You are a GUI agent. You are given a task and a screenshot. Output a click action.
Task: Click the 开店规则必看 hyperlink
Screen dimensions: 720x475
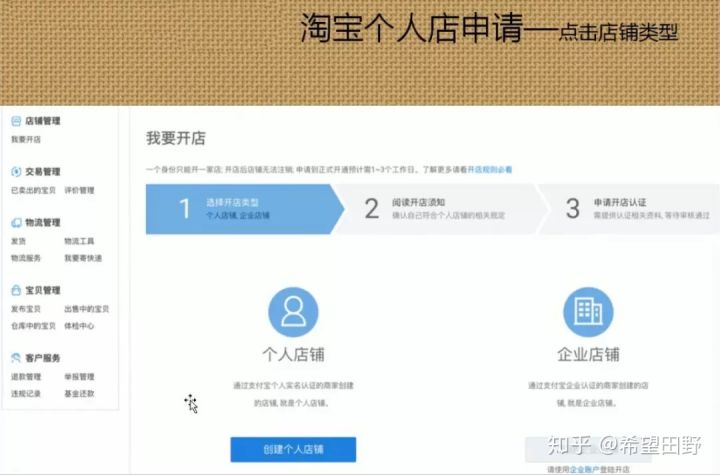click(x=490, y=170)
